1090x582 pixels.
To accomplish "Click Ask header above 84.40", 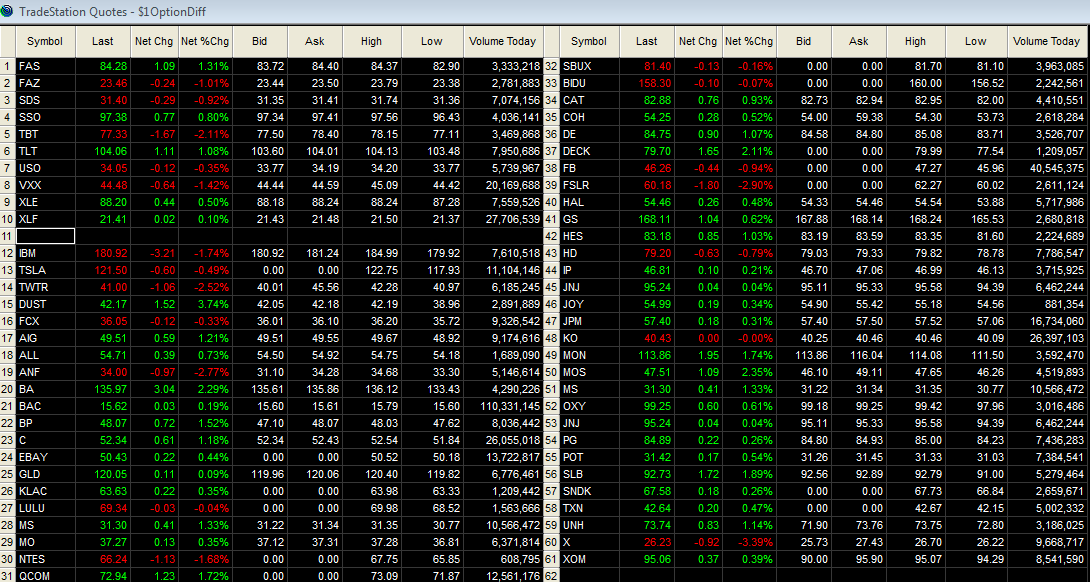I will pos(315,42).
